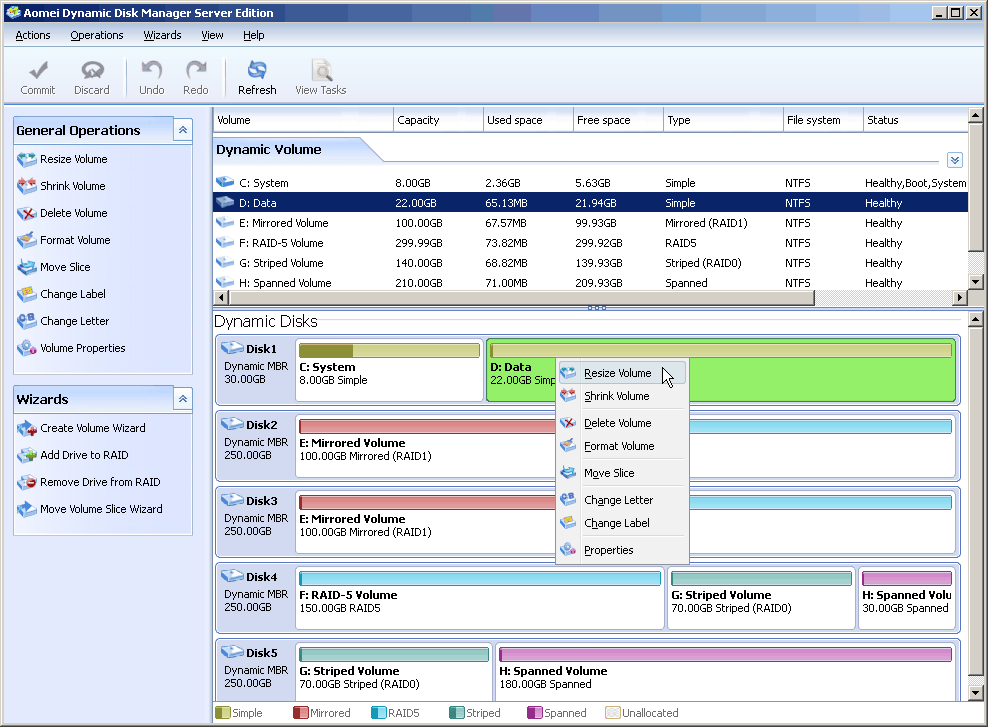Click Shrink Volume in the sidebar
The image size is (988, 727).
(72, 186)
